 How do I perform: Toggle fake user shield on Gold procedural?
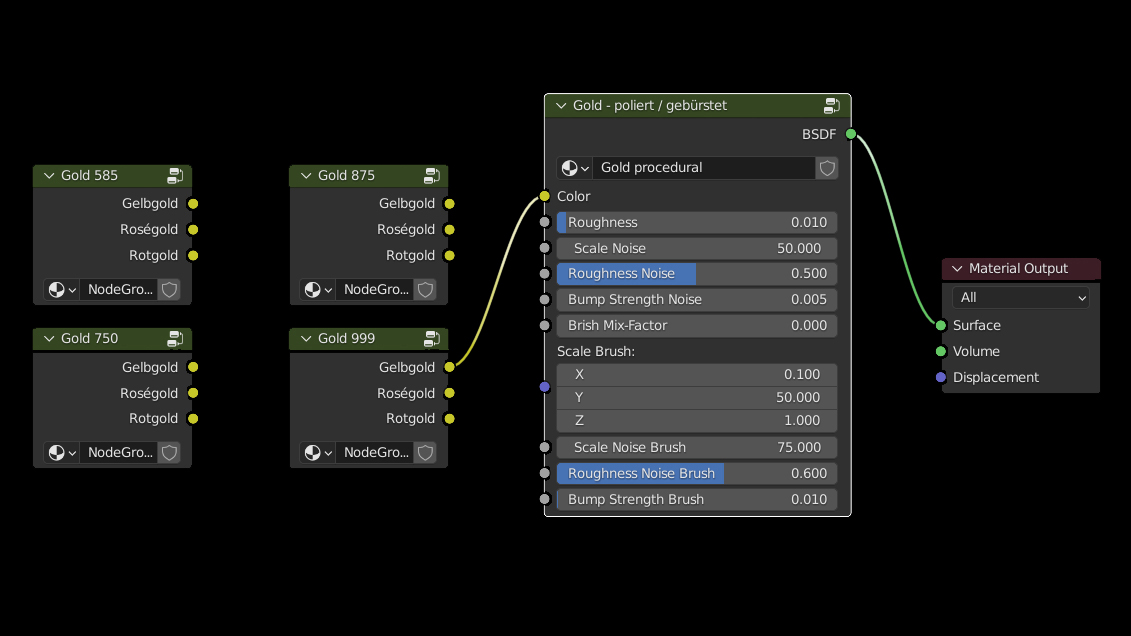(x=827, y=168)
